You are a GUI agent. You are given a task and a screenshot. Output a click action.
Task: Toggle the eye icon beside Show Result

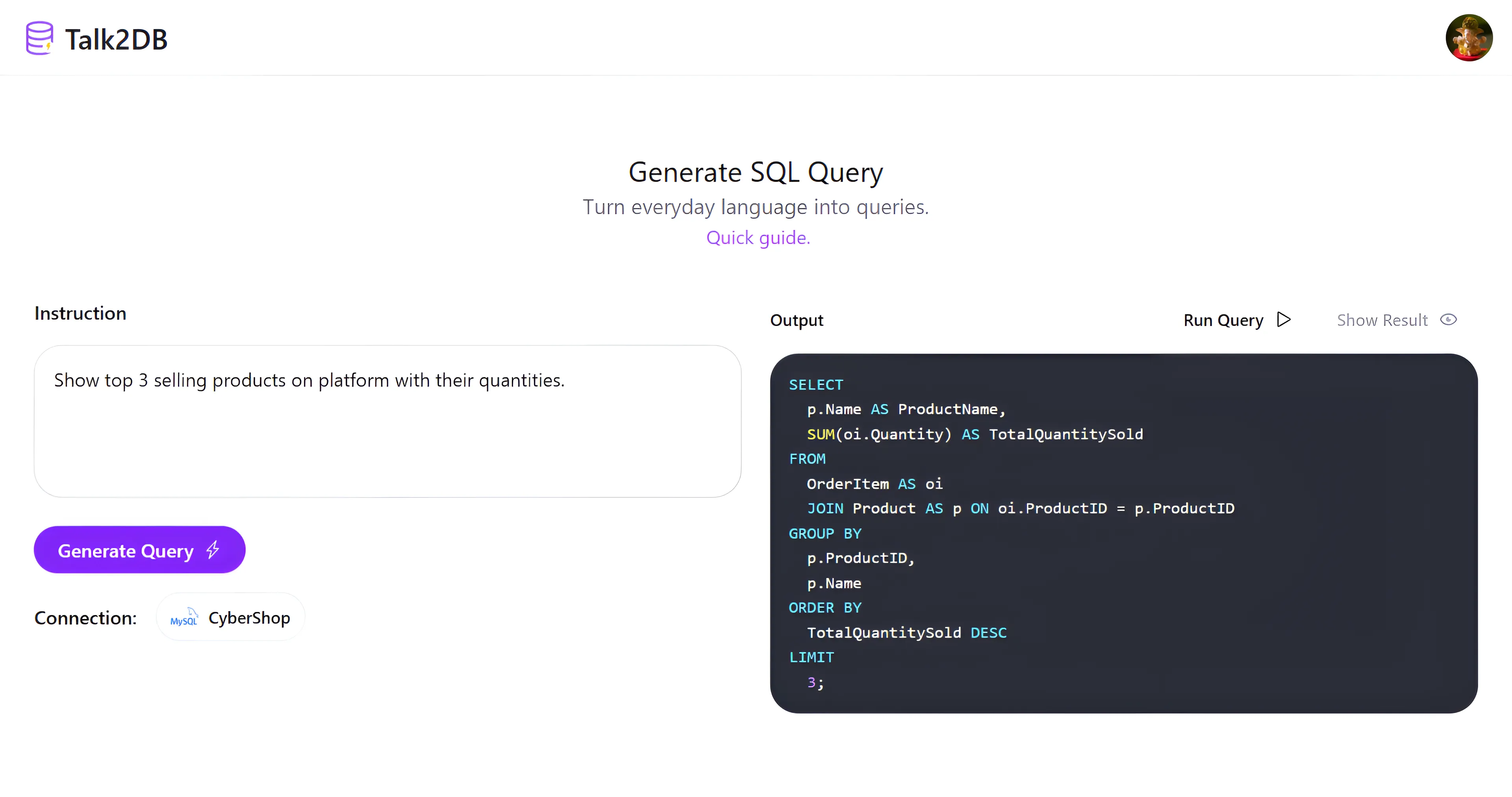[x=1448, y=320]
